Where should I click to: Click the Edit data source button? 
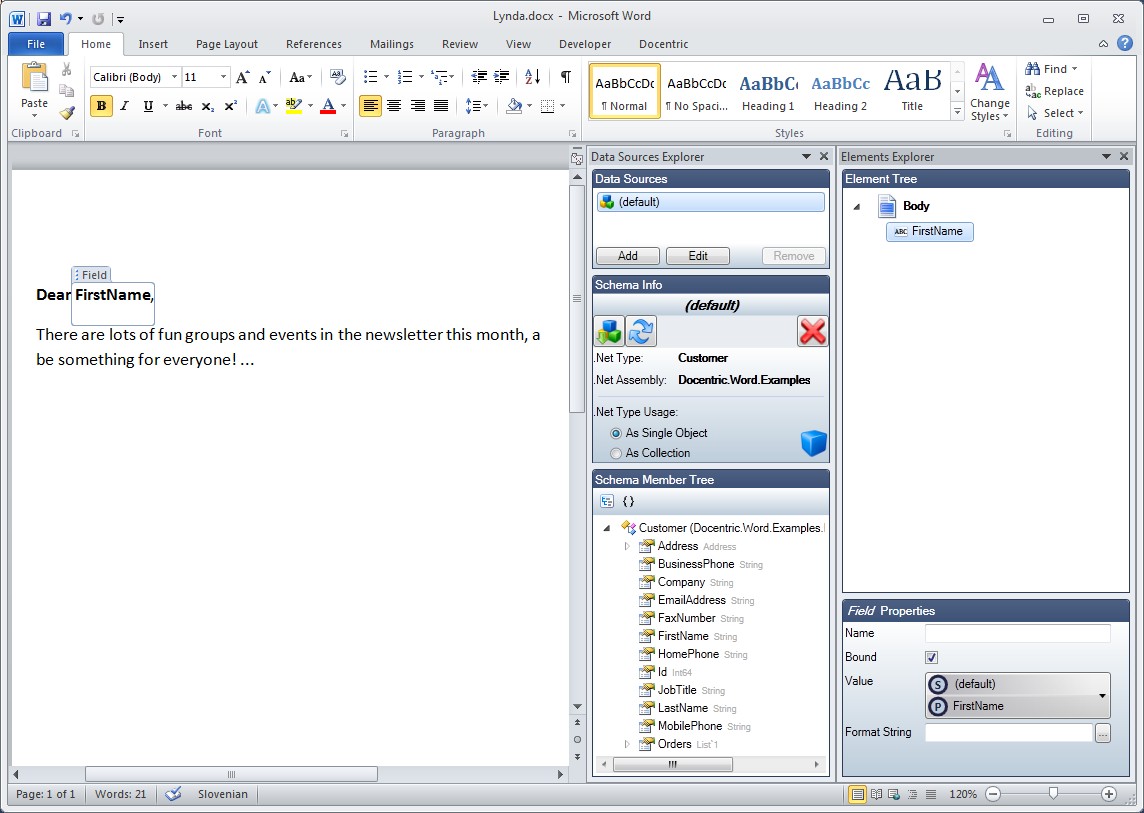coord(697,256)
